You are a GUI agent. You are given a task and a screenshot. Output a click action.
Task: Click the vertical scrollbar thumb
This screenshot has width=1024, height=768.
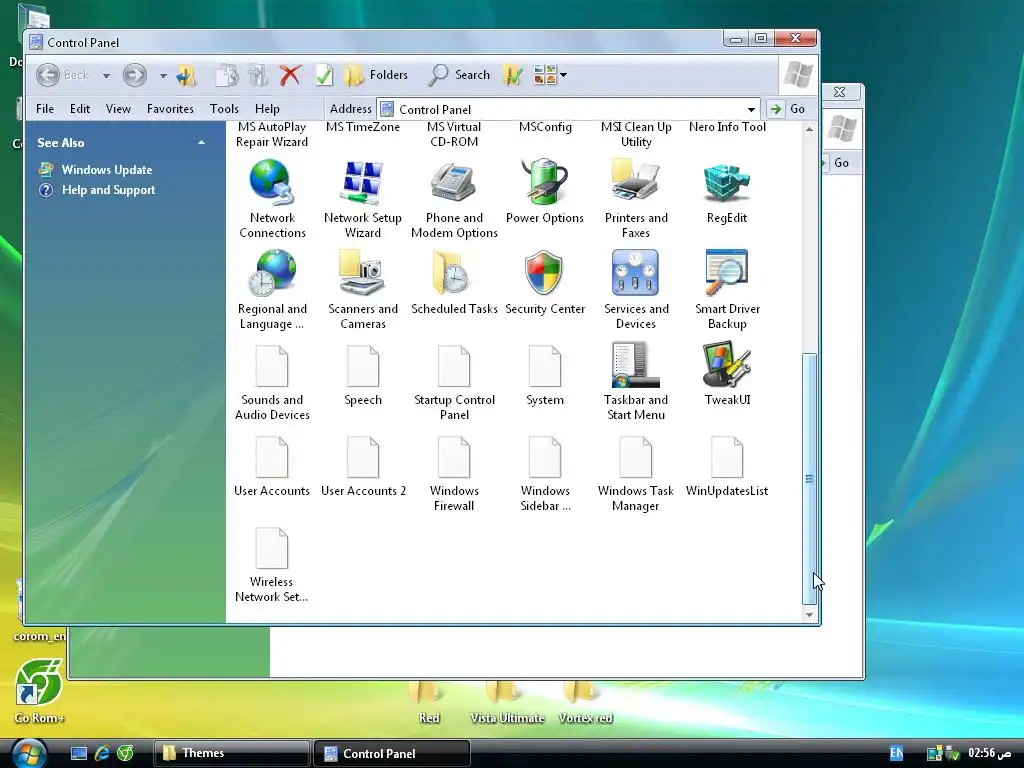(x=809, y=479)
